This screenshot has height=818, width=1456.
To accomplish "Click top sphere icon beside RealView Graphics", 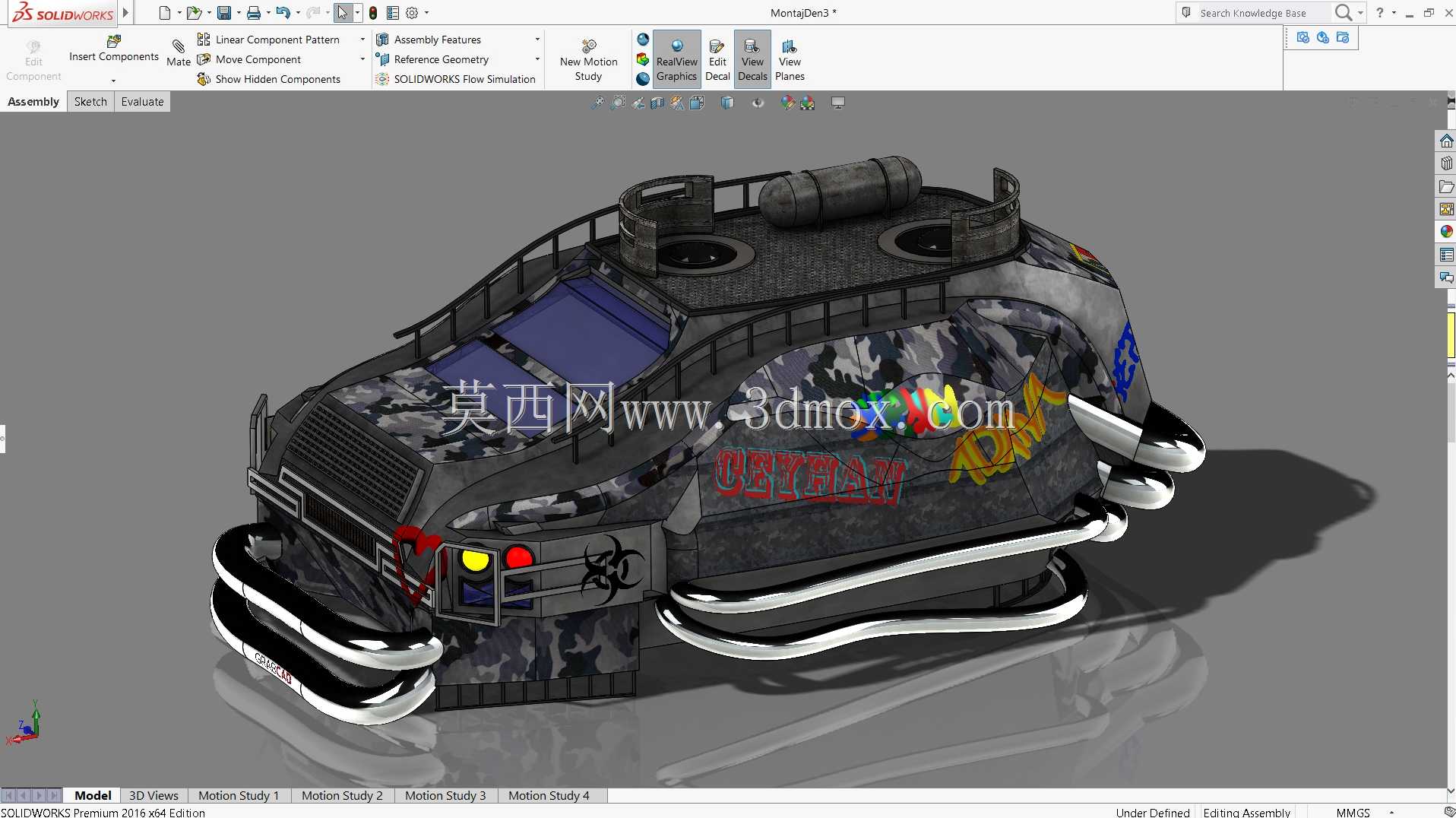I will tap(643, 40).
